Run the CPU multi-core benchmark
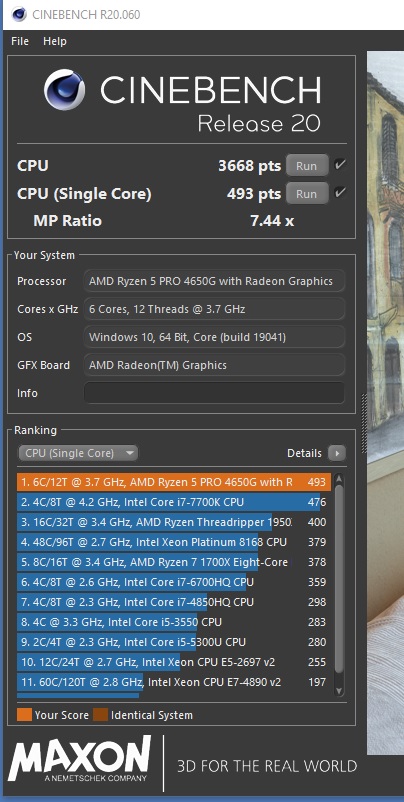Screen dimensions: 404x802 306,166
